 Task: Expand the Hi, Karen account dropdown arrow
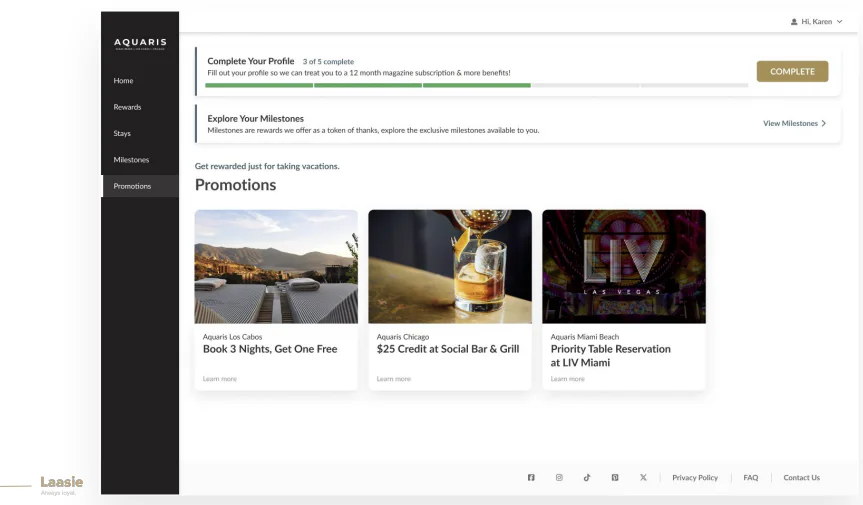tap(840, 22)
